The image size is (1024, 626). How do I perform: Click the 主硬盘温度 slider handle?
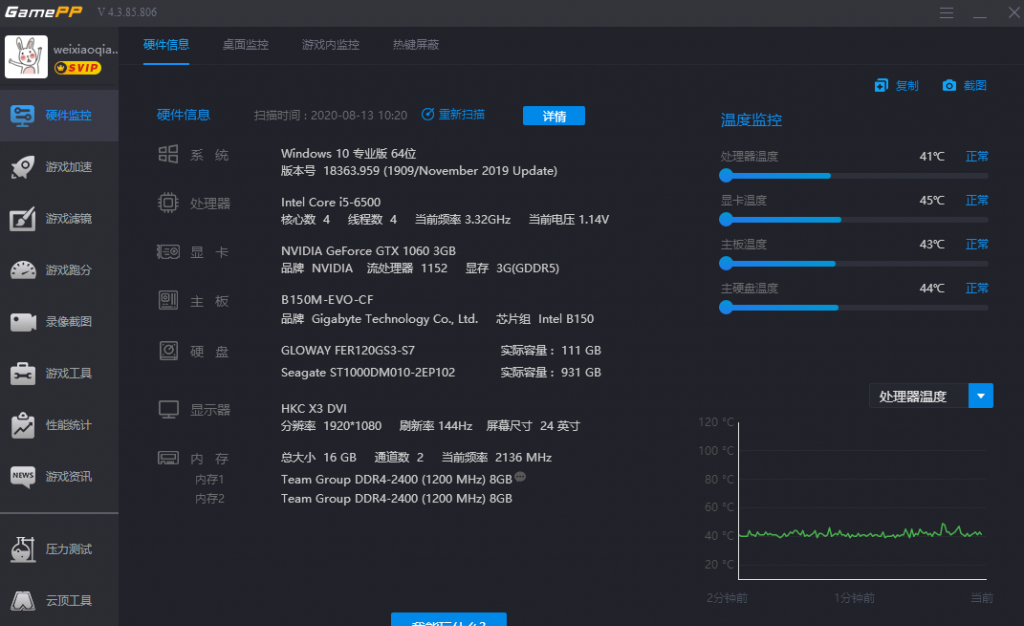pos(726,307)
